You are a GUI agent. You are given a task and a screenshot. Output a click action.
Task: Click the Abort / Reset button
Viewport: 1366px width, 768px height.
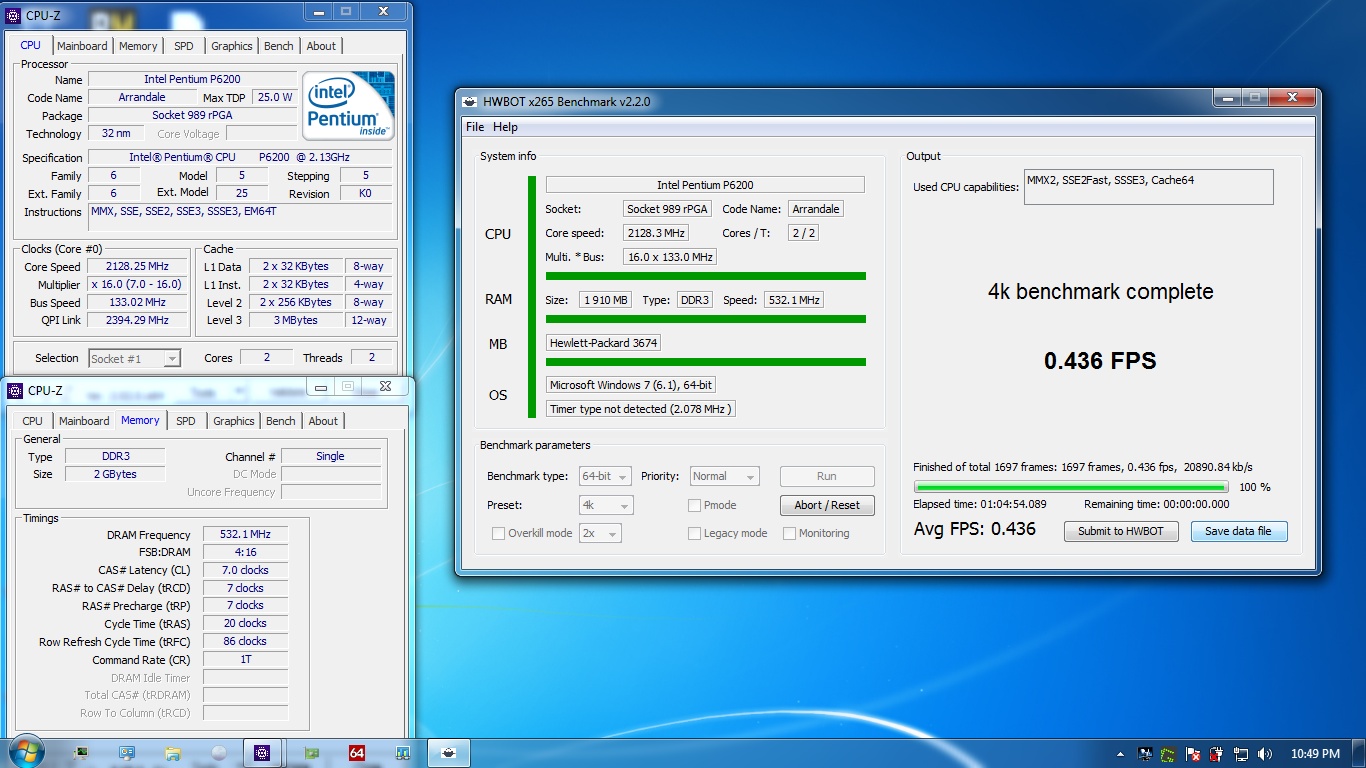827,505
